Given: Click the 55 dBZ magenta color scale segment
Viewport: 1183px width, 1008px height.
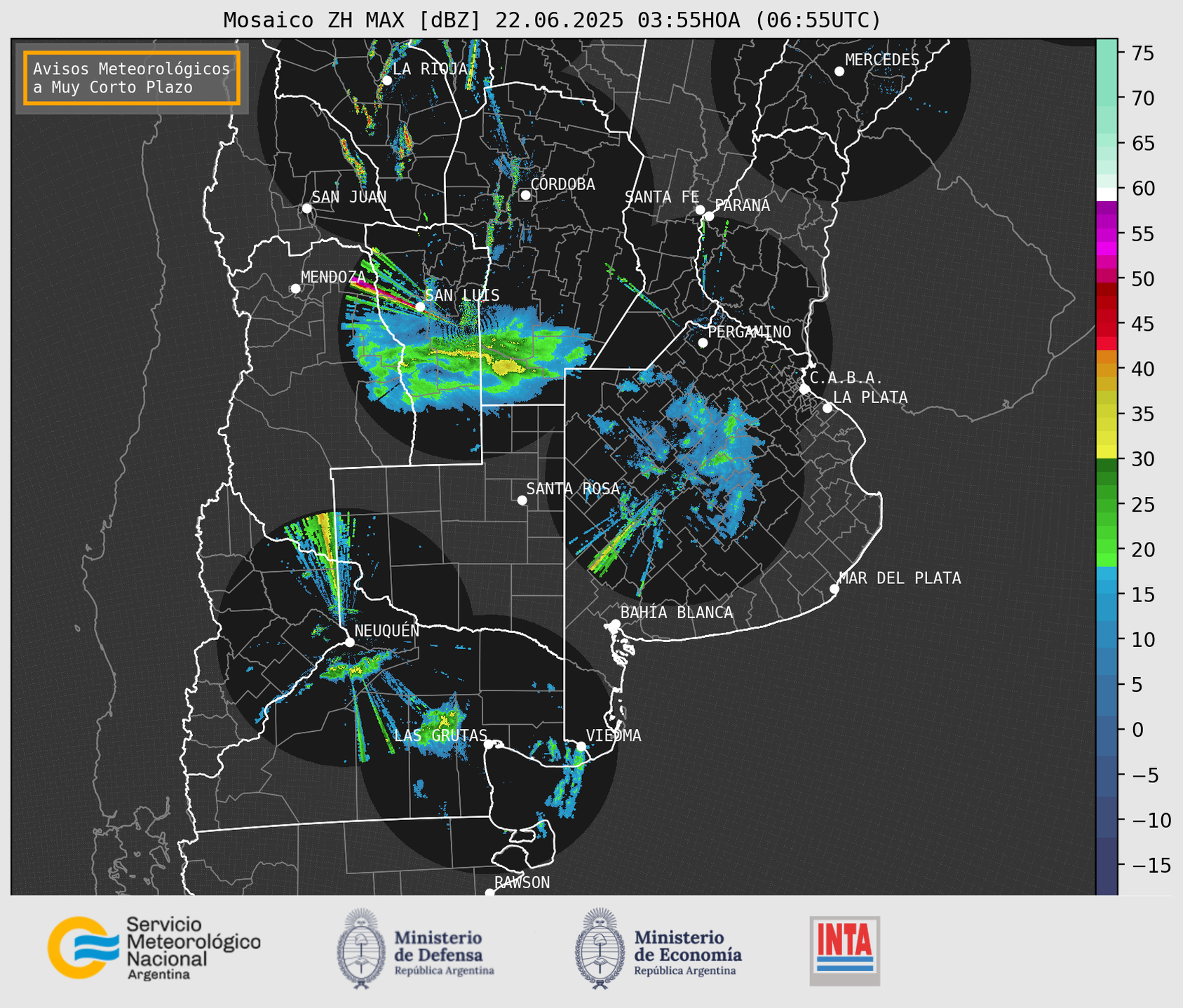Looking at the screenshot, I should point(1106,234).
